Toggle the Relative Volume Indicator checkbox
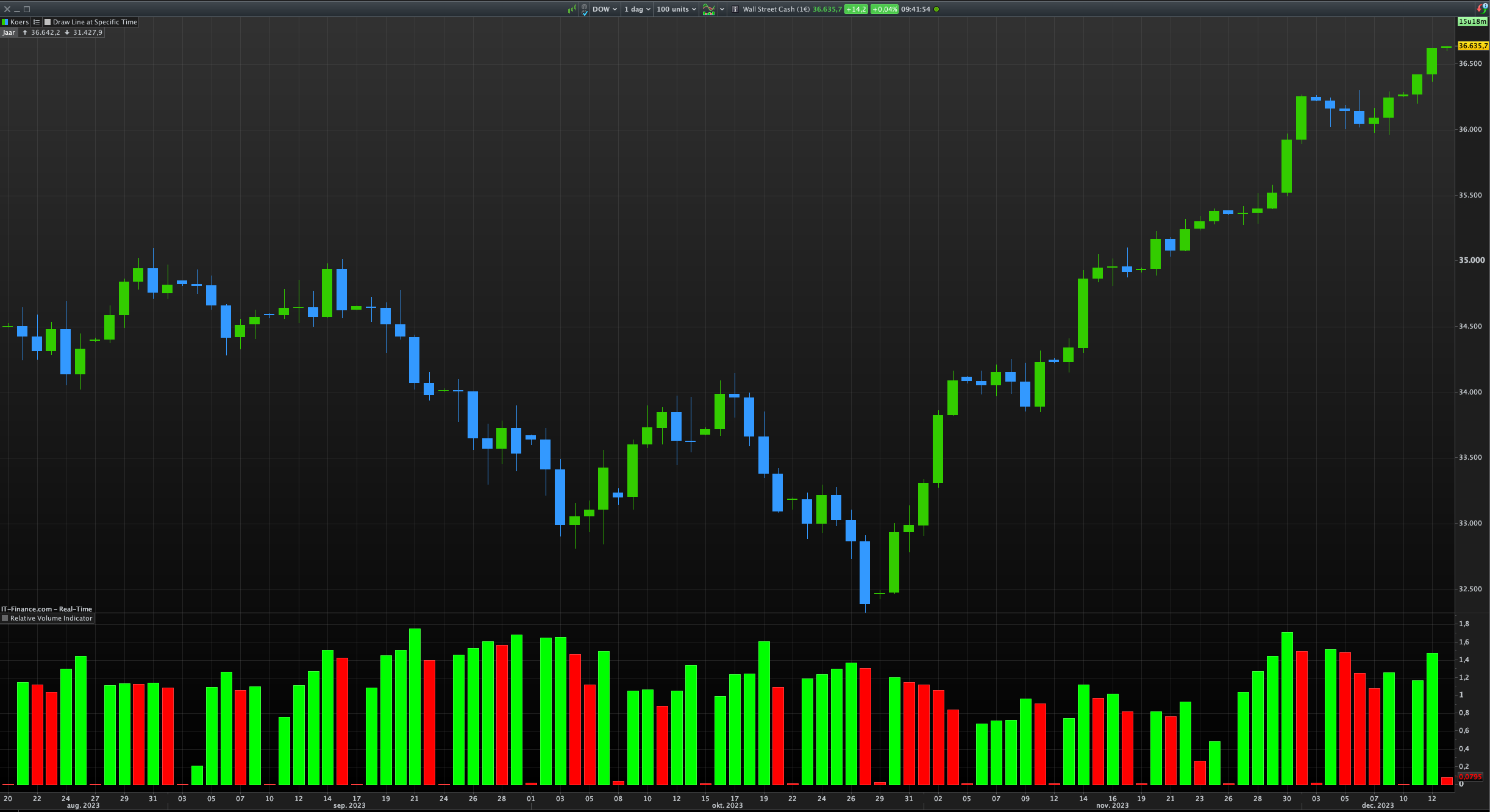 (5, 618)
